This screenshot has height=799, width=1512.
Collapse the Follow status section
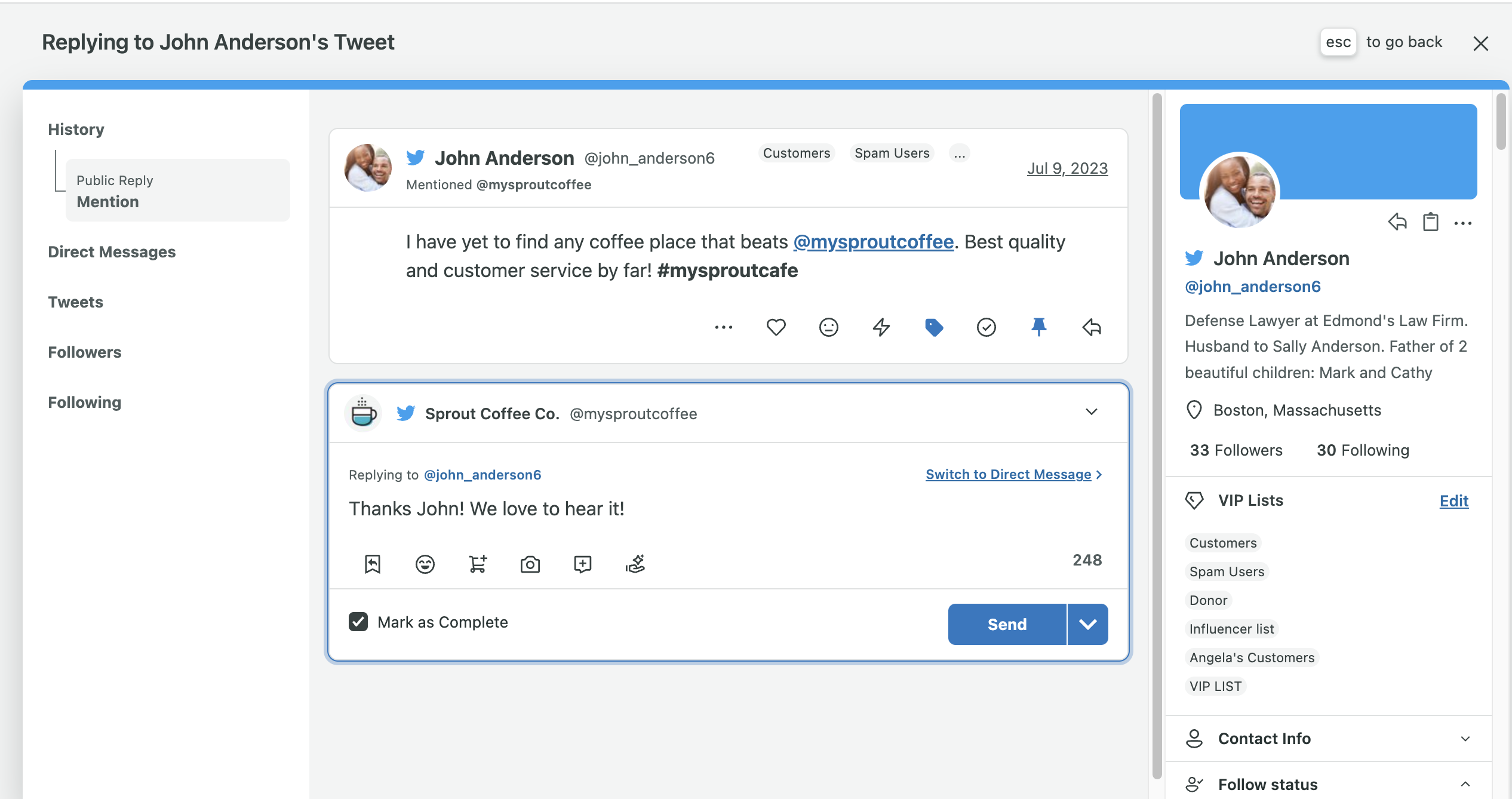point(1465,784)
